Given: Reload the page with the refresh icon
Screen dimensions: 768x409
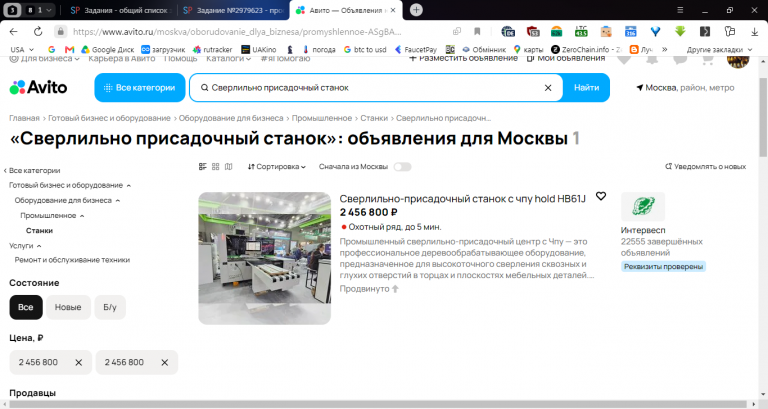Looking at the screenshot, I should tap(38, 31).
